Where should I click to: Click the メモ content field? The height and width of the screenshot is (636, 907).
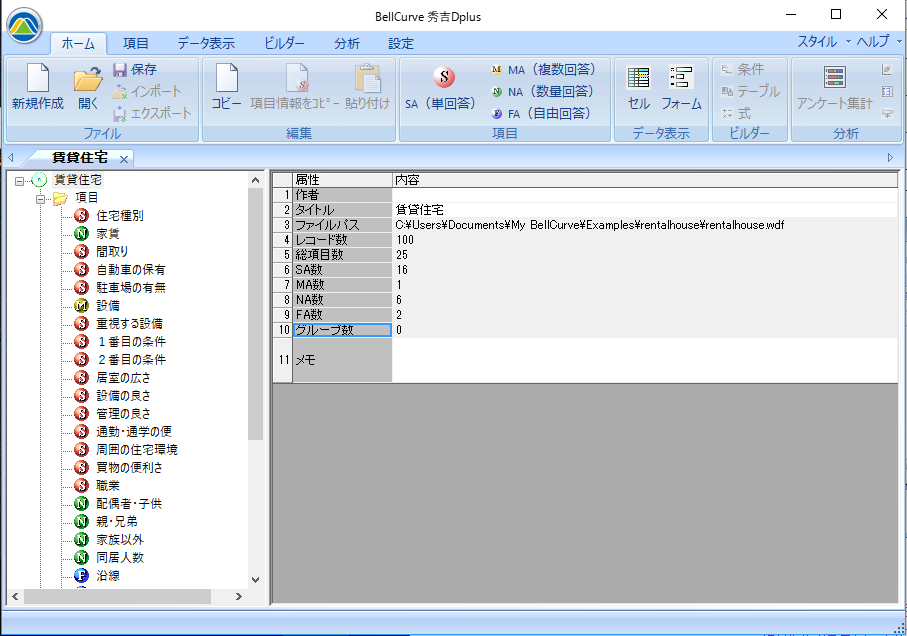coord(644,360)
